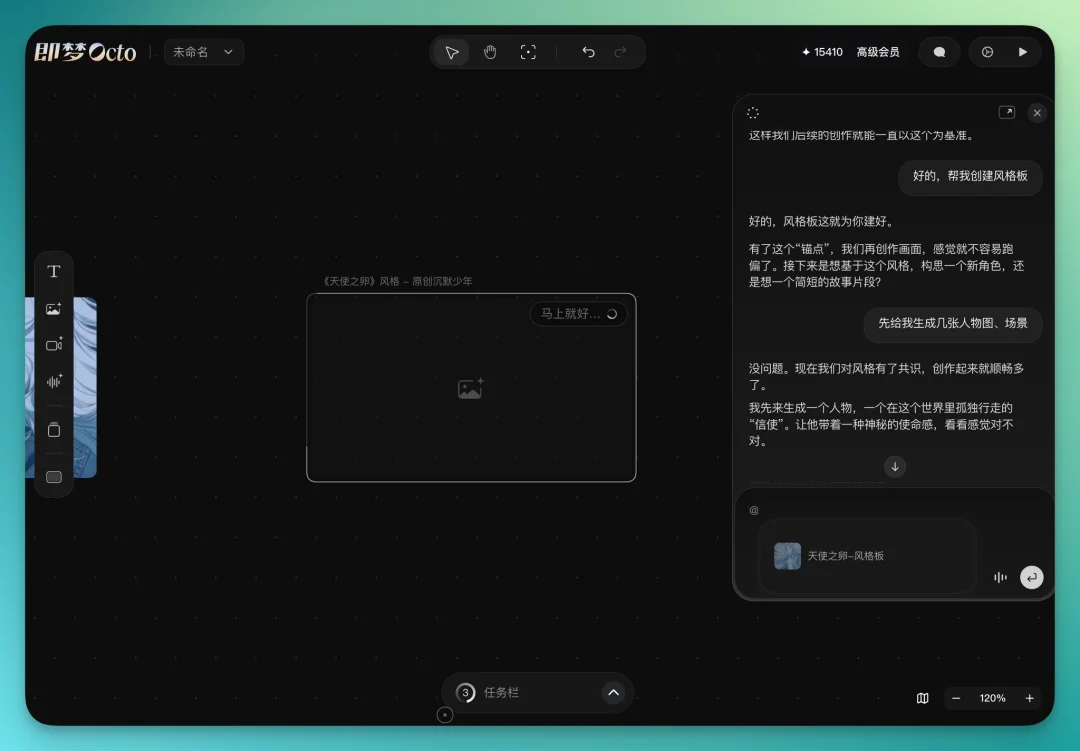
Task: Activate the focus framing tool
Action: click(x=528, y=51)
